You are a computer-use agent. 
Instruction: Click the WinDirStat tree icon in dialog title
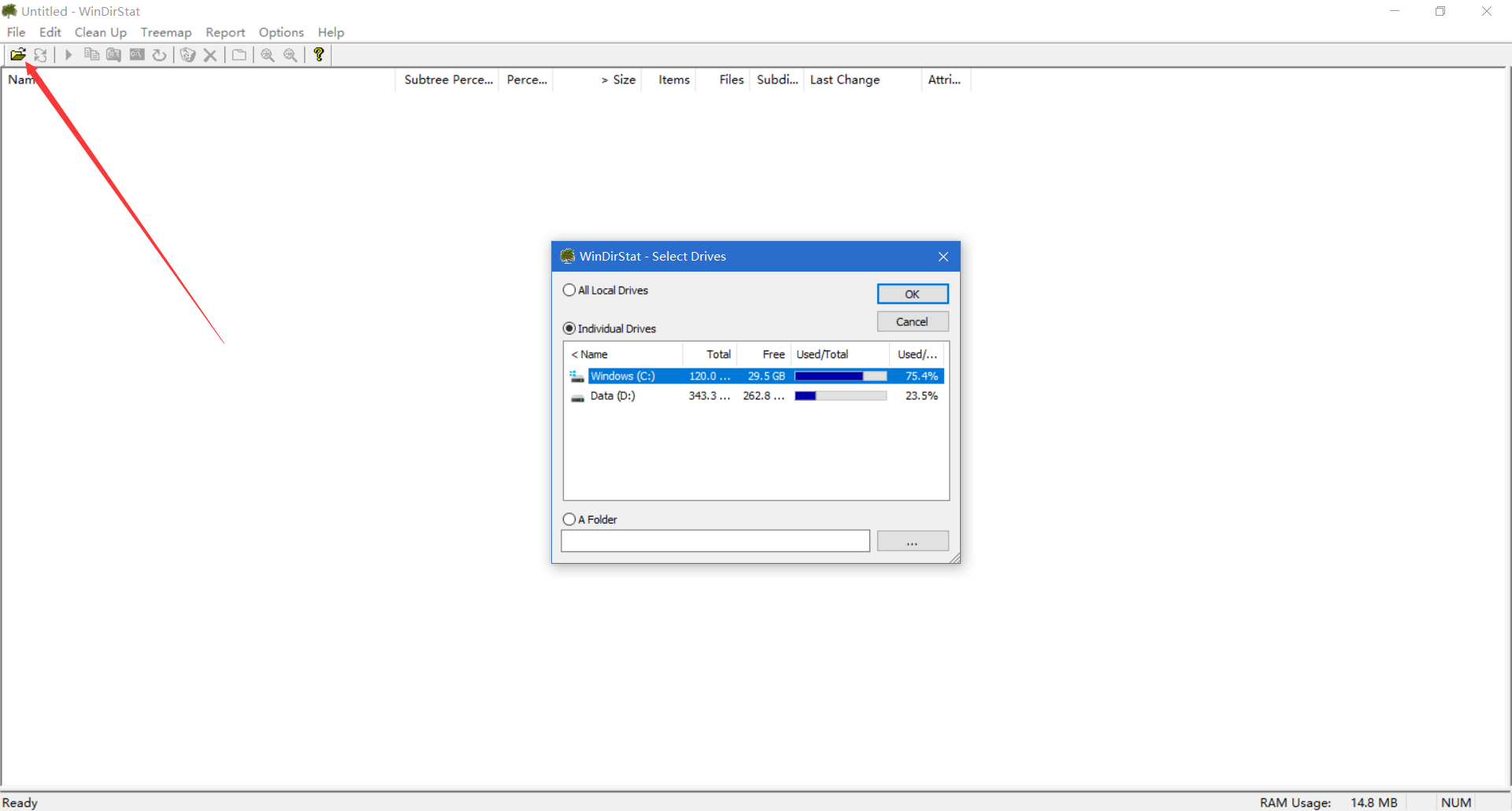pos(567,256)
